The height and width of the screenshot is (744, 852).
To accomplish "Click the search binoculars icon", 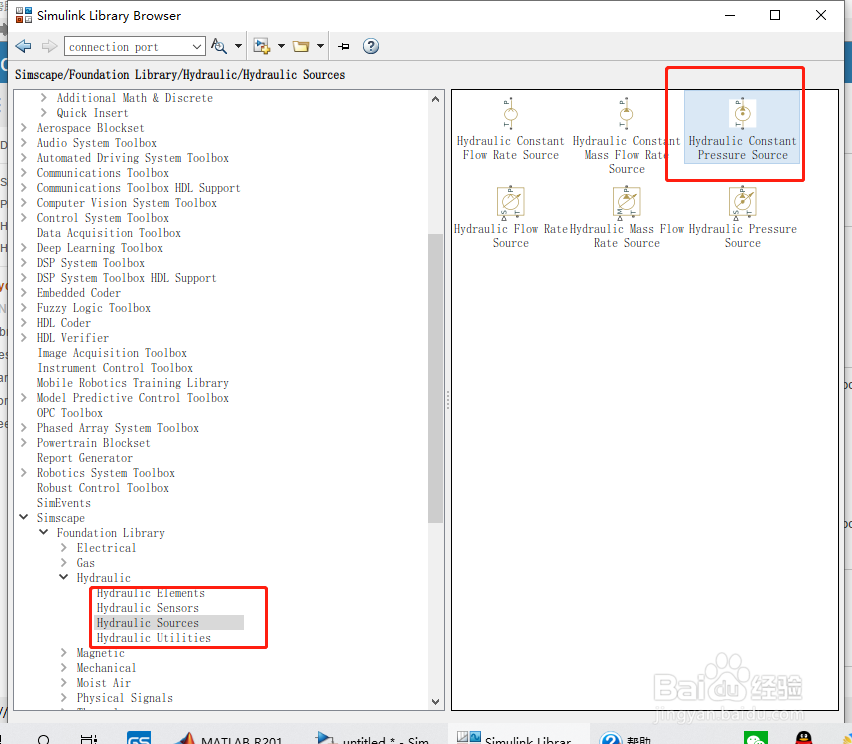I will pyautogui.click(x=219, y=46).
